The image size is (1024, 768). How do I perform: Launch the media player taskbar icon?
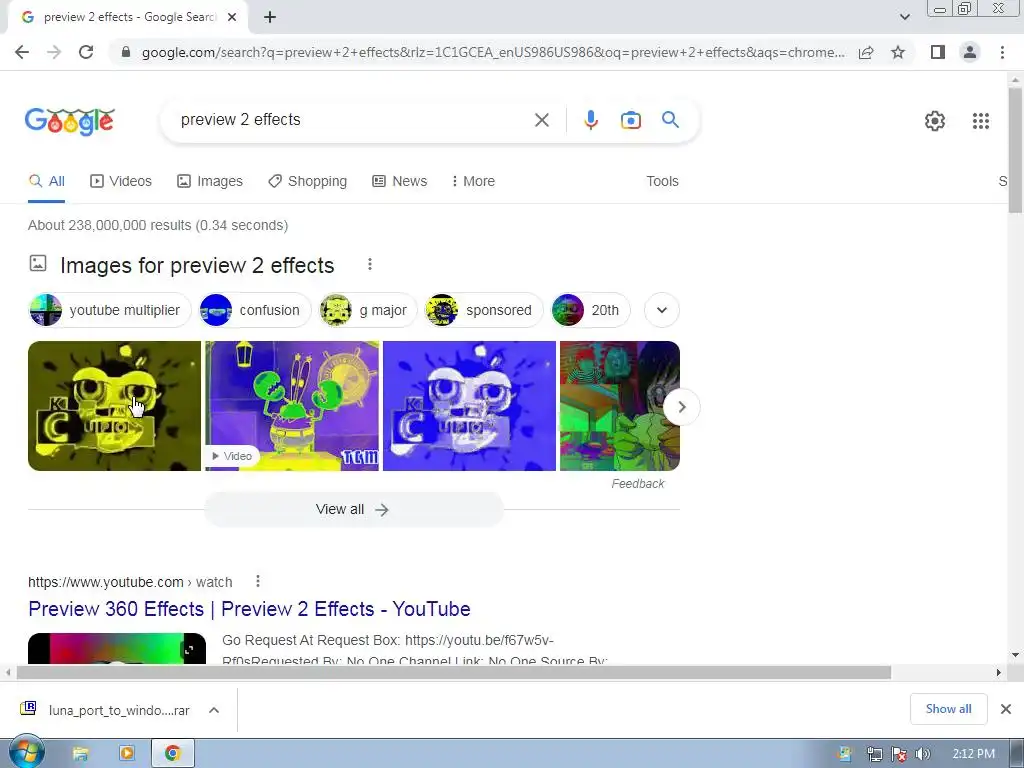point(126,754)
